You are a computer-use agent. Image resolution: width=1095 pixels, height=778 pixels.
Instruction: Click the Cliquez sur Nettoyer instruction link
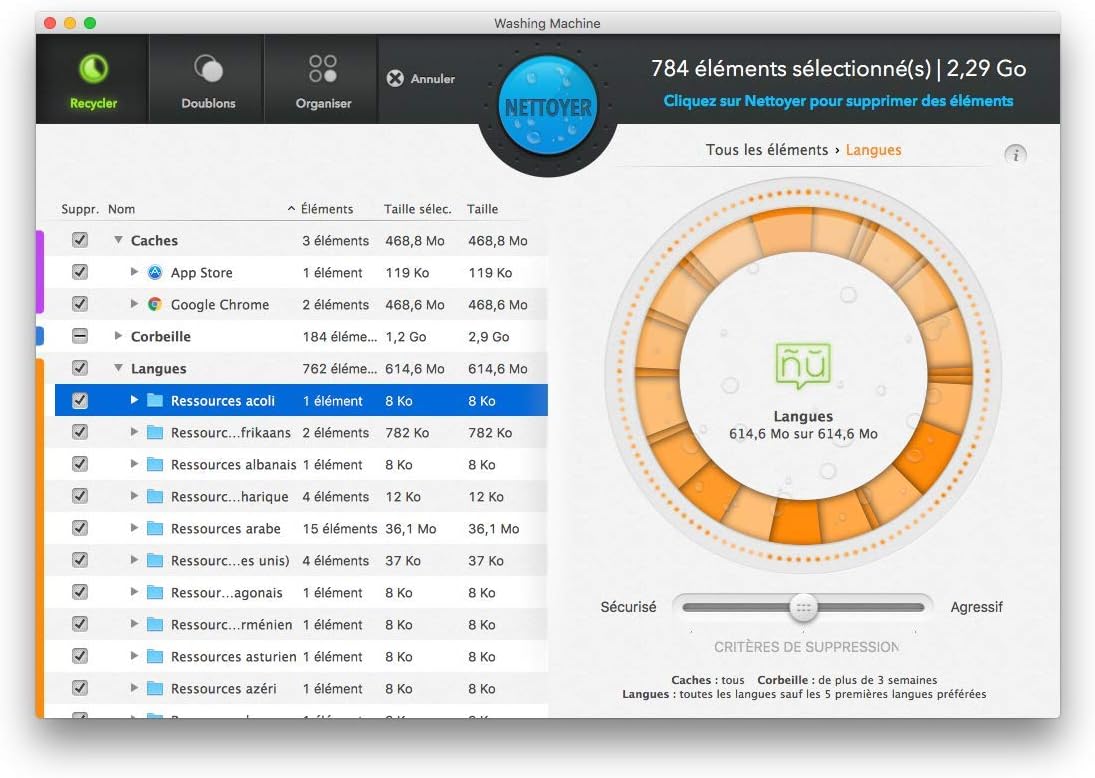click(839, 100)
